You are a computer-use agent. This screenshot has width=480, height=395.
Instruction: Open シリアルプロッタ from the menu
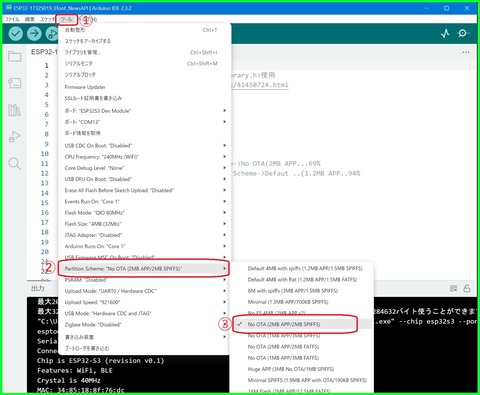coord(144,75)
